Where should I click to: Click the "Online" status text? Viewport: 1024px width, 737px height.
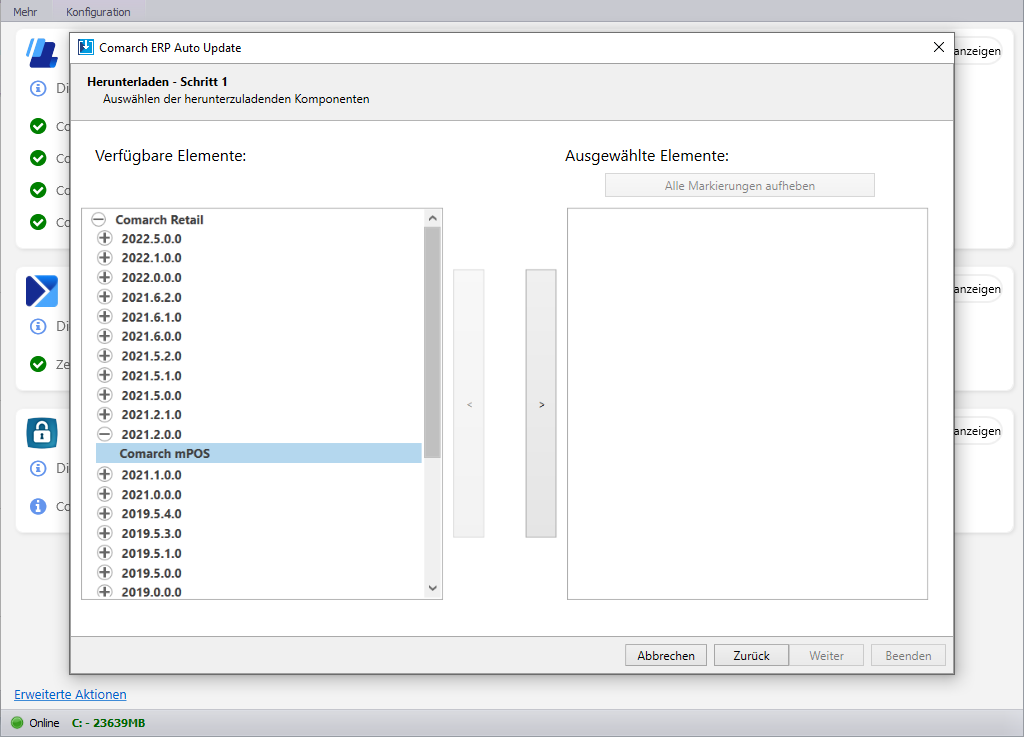coord(44,723)
